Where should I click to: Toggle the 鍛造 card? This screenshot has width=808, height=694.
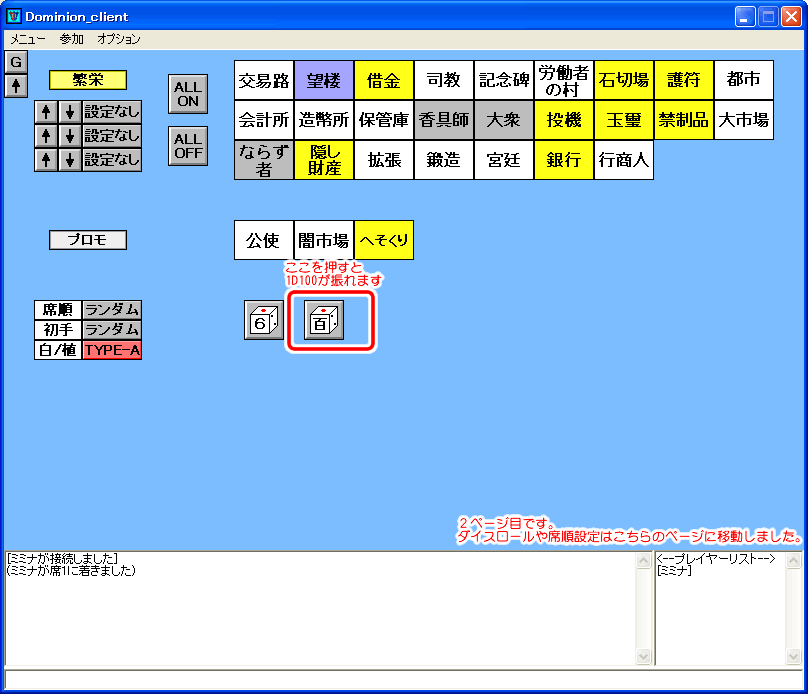click(x=444, y=160)
